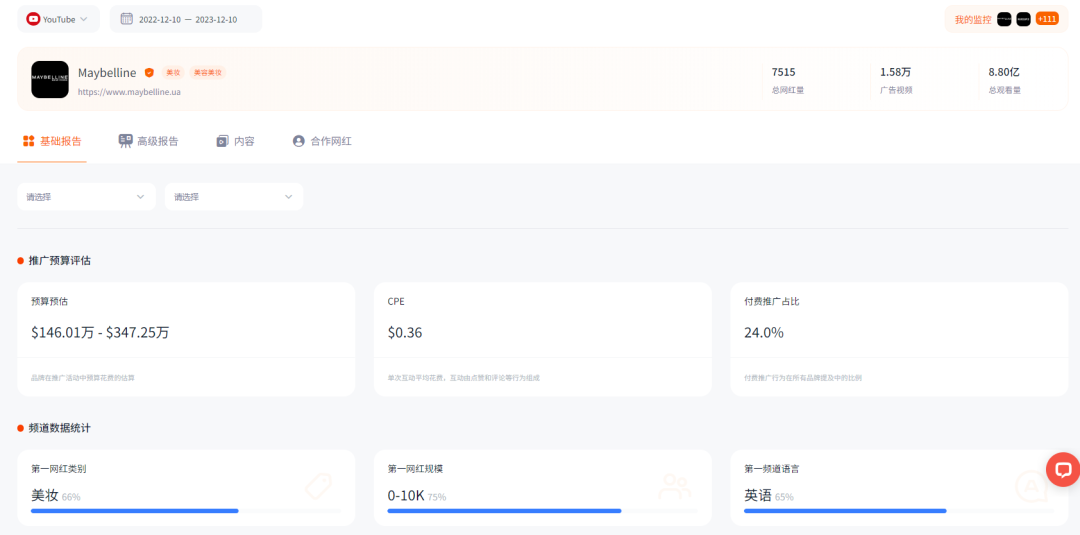
Task: Click the first monitored brand thumbnail
Action: [x=1004, y=19]
